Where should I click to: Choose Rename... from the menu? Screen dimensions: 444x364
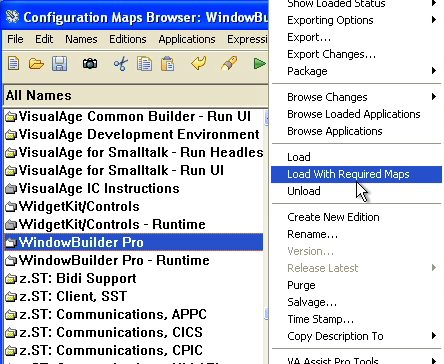(356, 234)
